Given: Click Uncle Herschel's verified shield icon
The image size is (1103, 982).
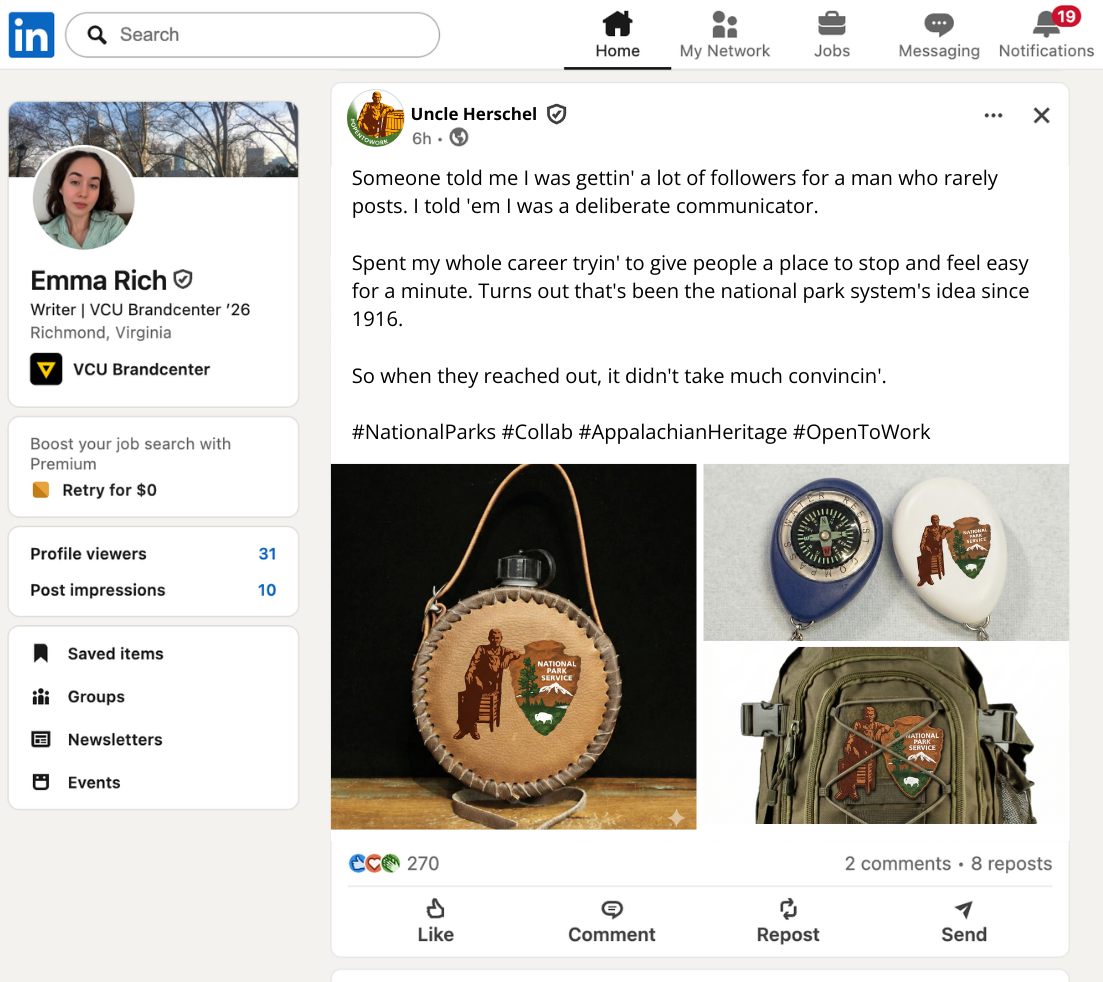Looking at the screenshot, I should (x=556, y=114).
